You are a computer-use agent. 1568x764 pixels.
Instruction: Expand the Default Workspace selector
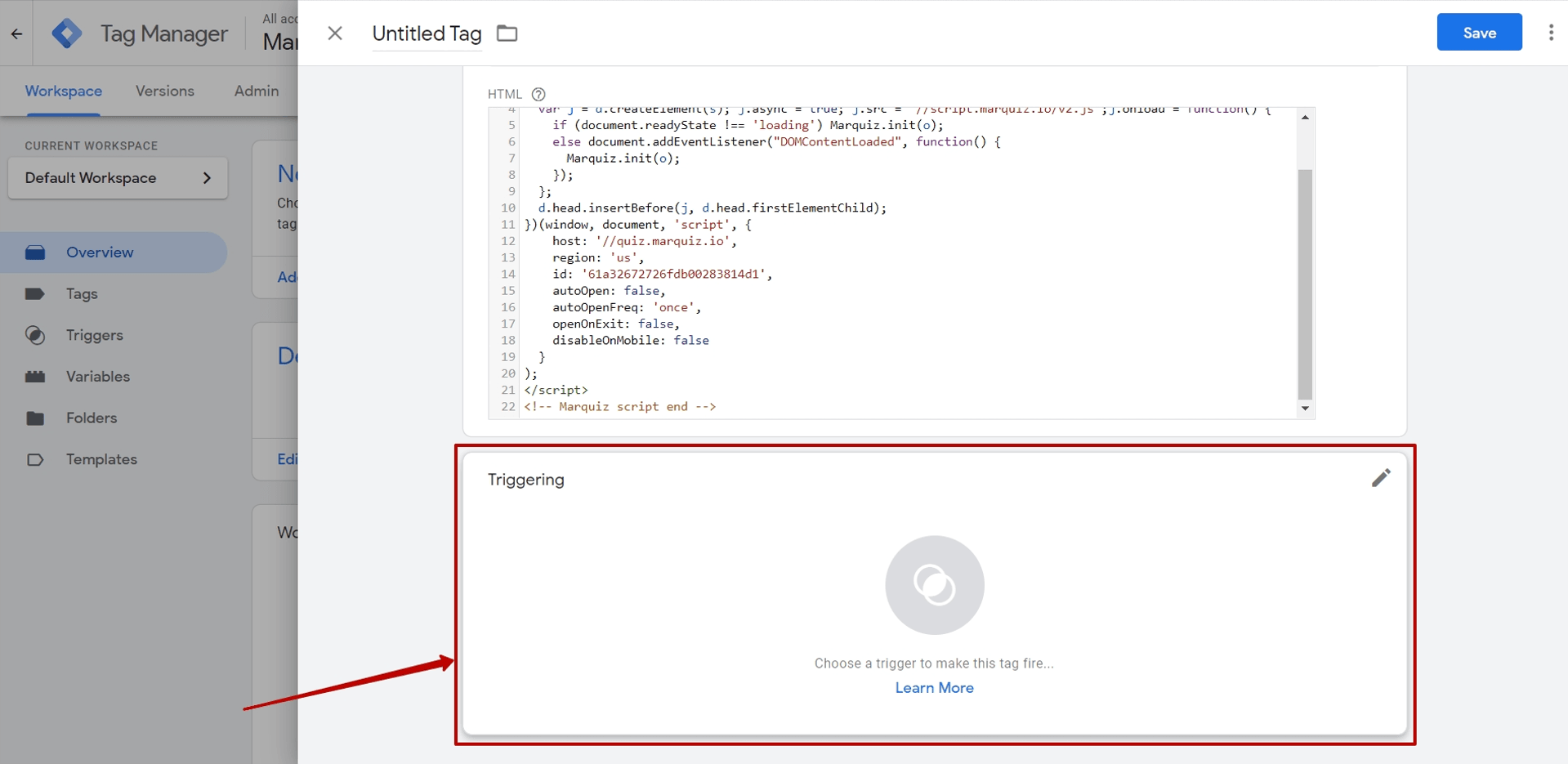pyautogui.click(x=118, y=178)
